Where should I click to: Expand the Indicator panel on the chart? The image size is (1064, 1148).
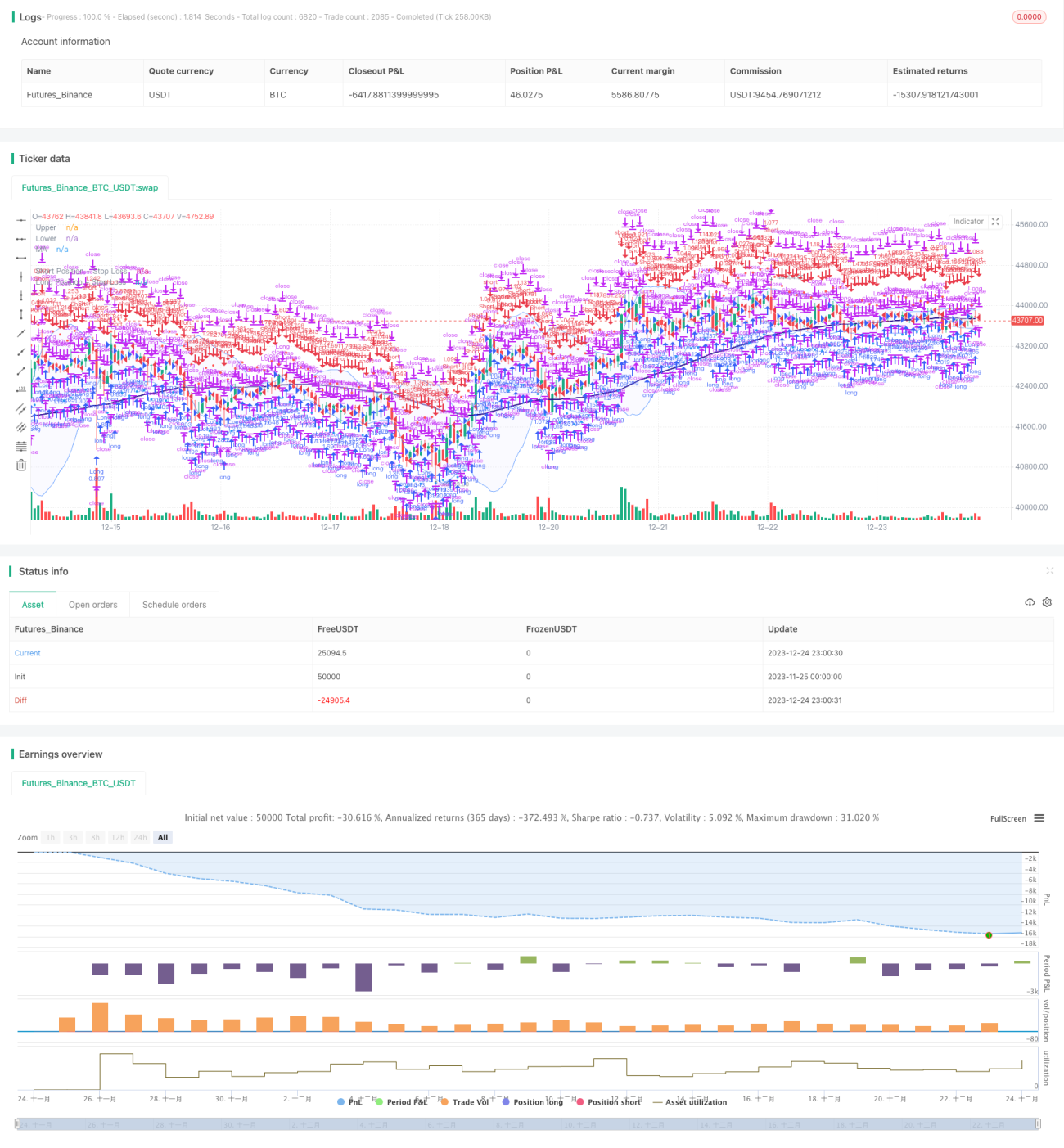pyautogui.click(x=995, y=222)
